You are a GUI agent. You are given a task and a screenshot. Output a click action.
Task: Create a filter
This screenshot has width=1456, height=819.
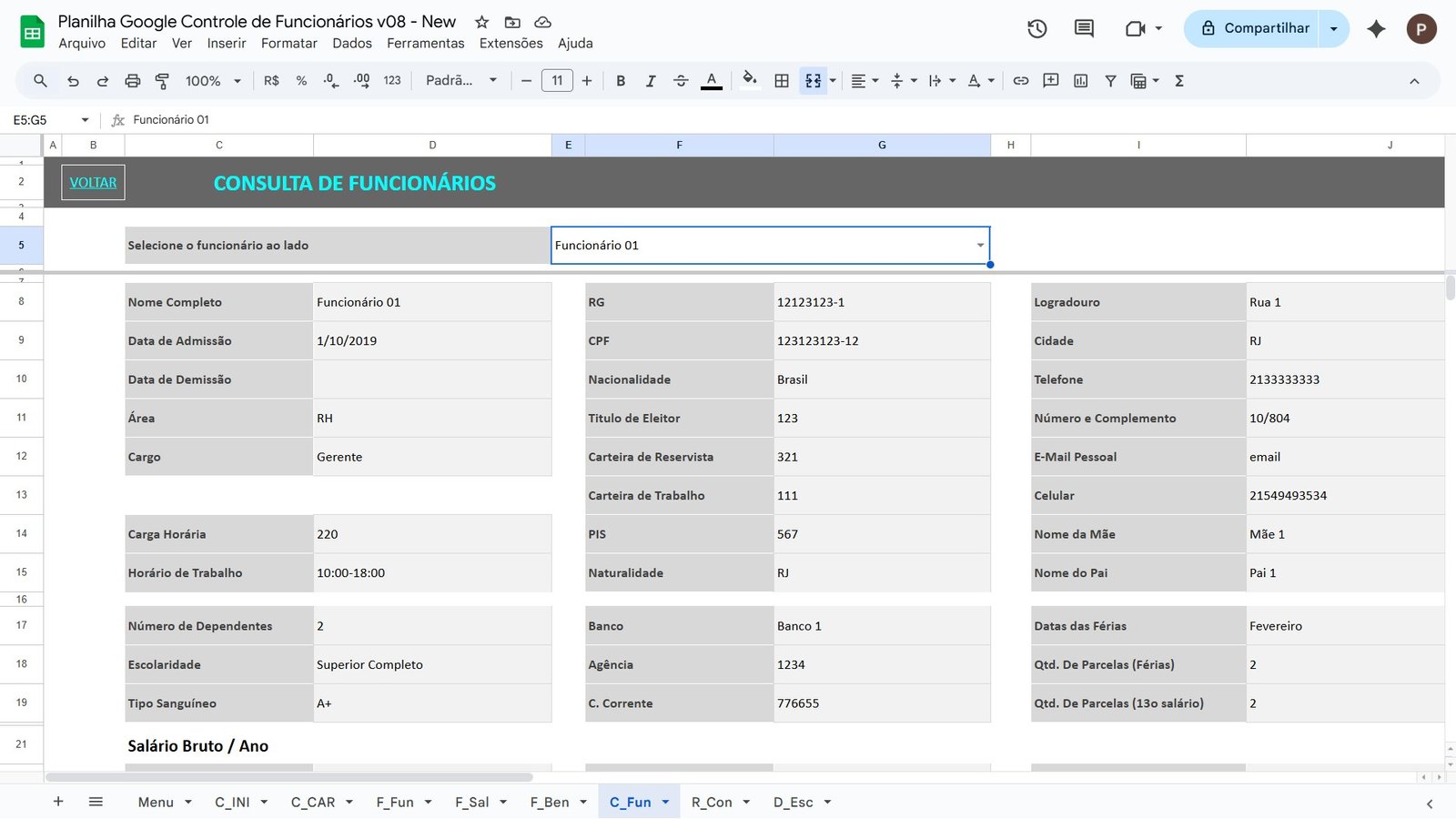(1110, 80)
